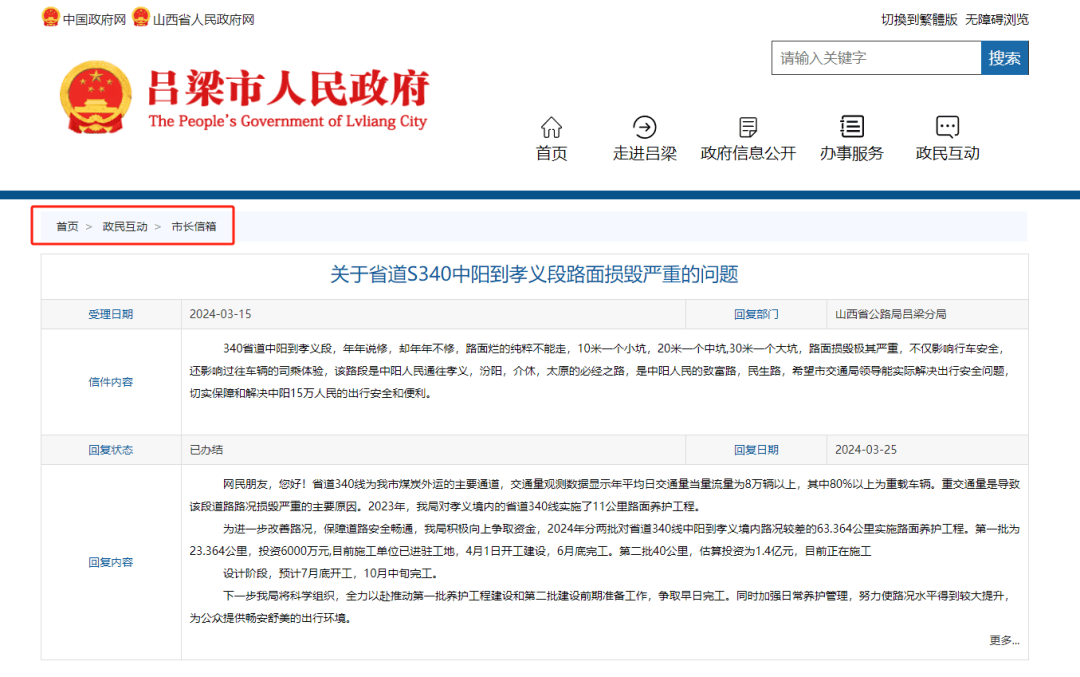Click the 回复内容 label cell

[x=111, y=562]
